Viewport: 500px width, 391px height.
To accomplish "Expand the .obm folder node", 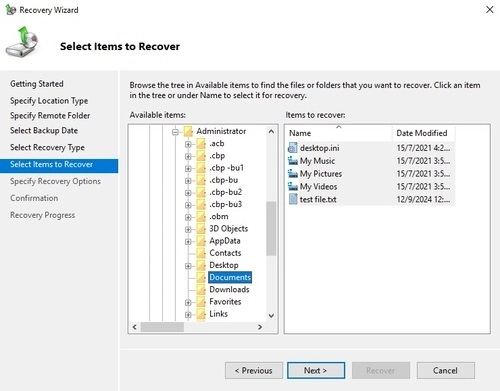I will 188,217.
